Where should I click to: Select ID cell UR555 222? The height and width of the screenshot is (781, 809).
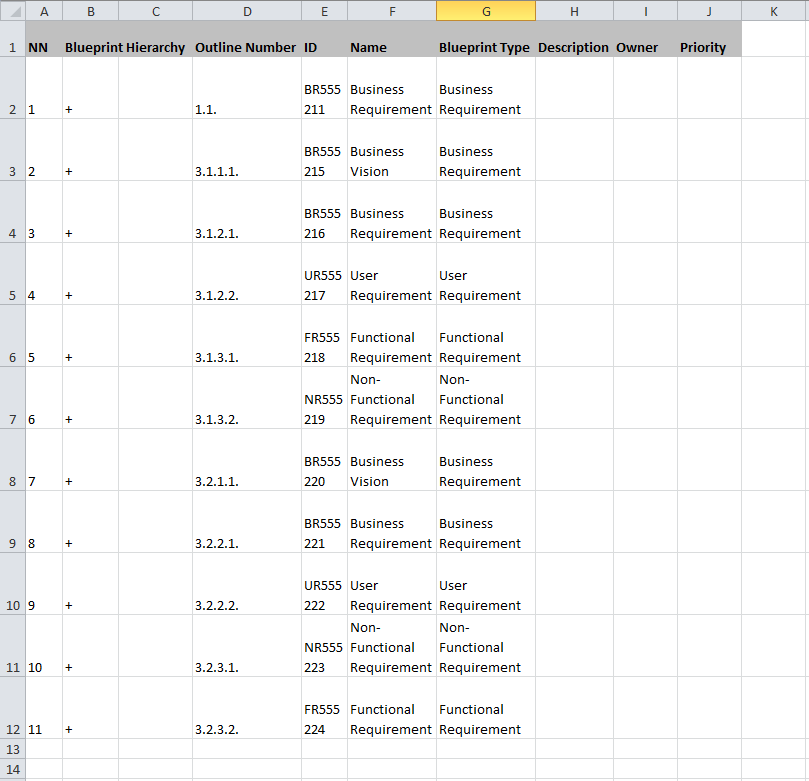click(x=325, y=583)
